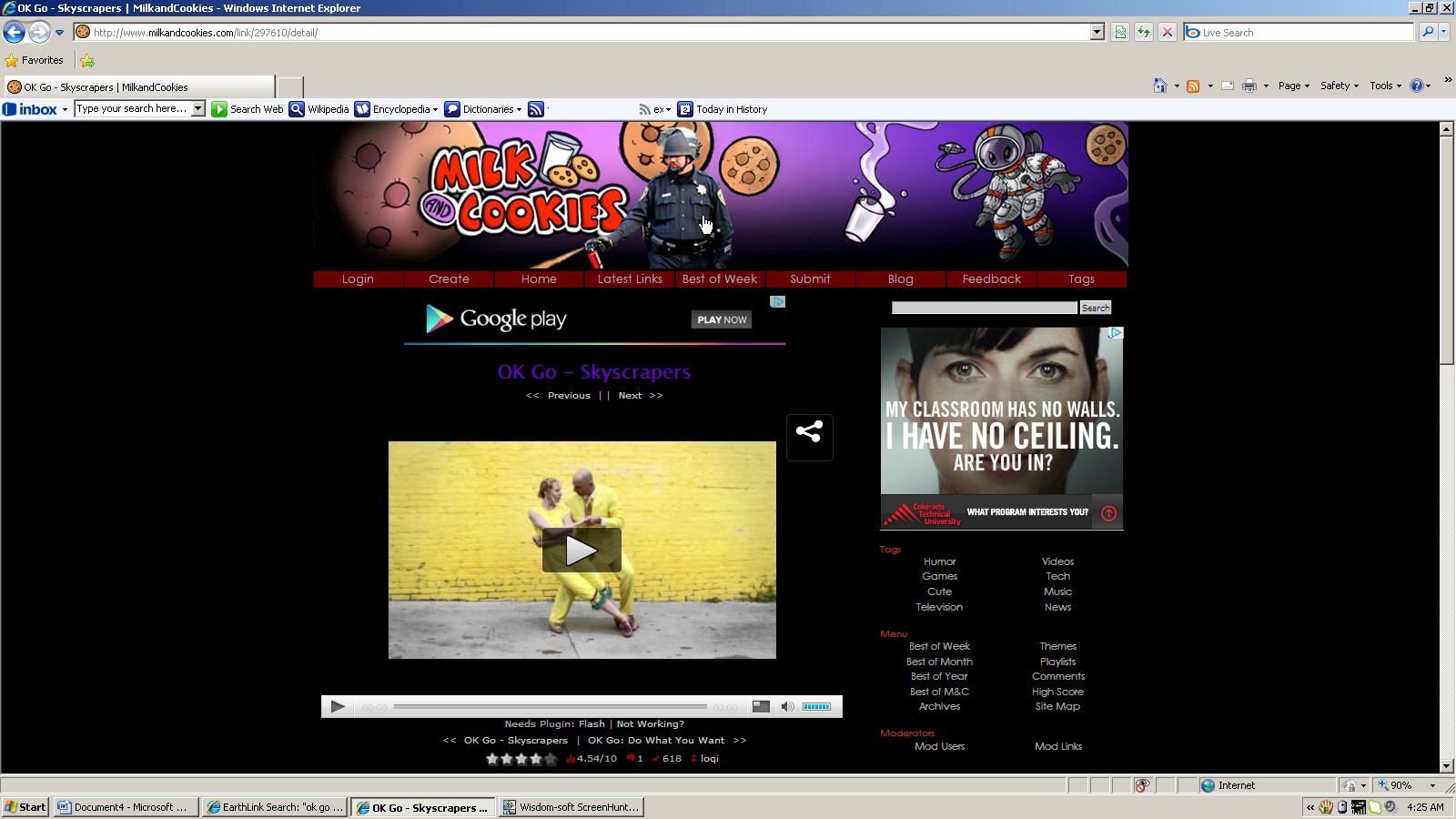The height and width of the screenshot is (819, 1456).
Task: Open the Favorites star panel
Action: pyautogui.click(x=35, y=60)
